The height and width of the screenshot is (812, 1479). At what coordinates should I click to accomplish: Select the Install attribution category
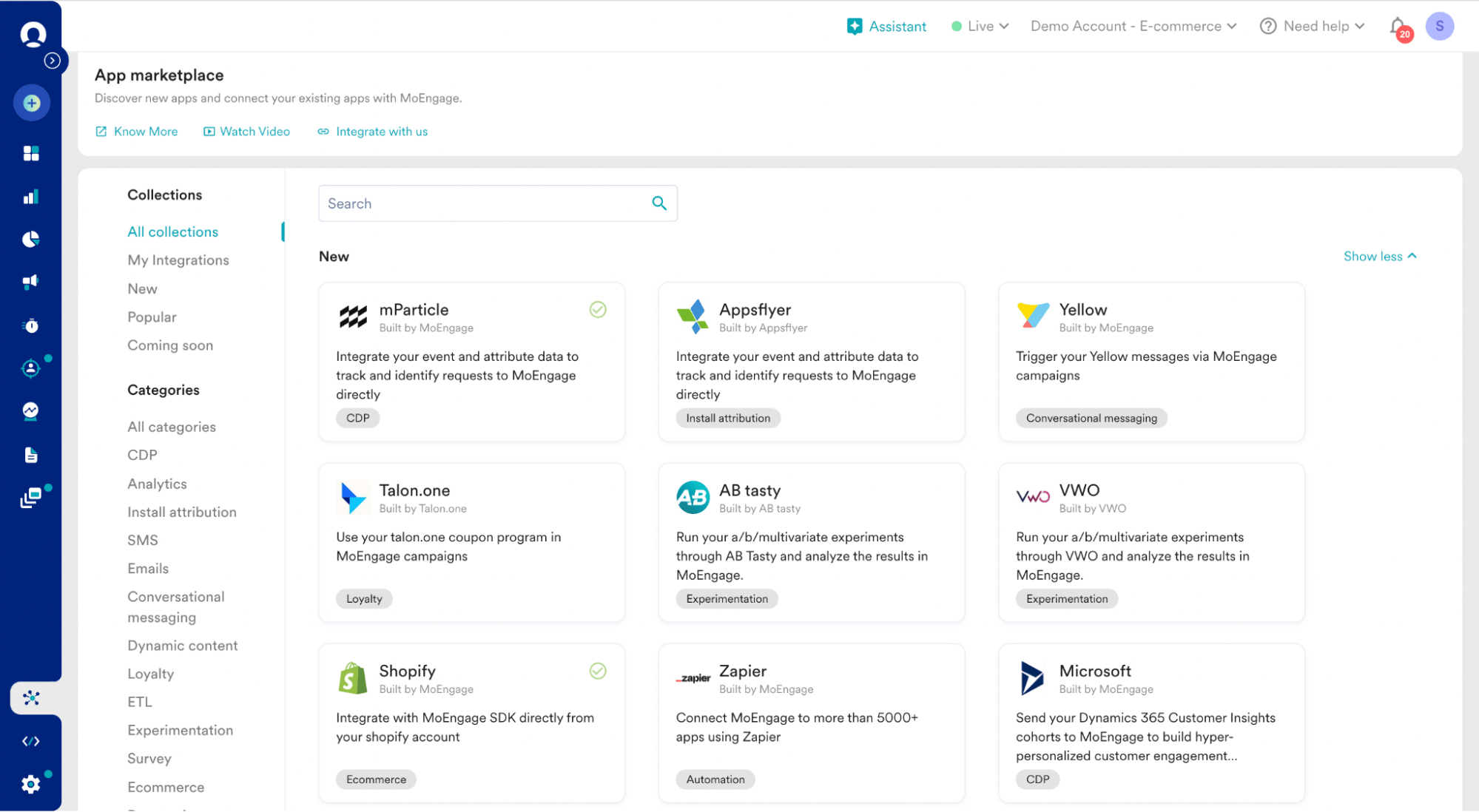coord(182,512)
